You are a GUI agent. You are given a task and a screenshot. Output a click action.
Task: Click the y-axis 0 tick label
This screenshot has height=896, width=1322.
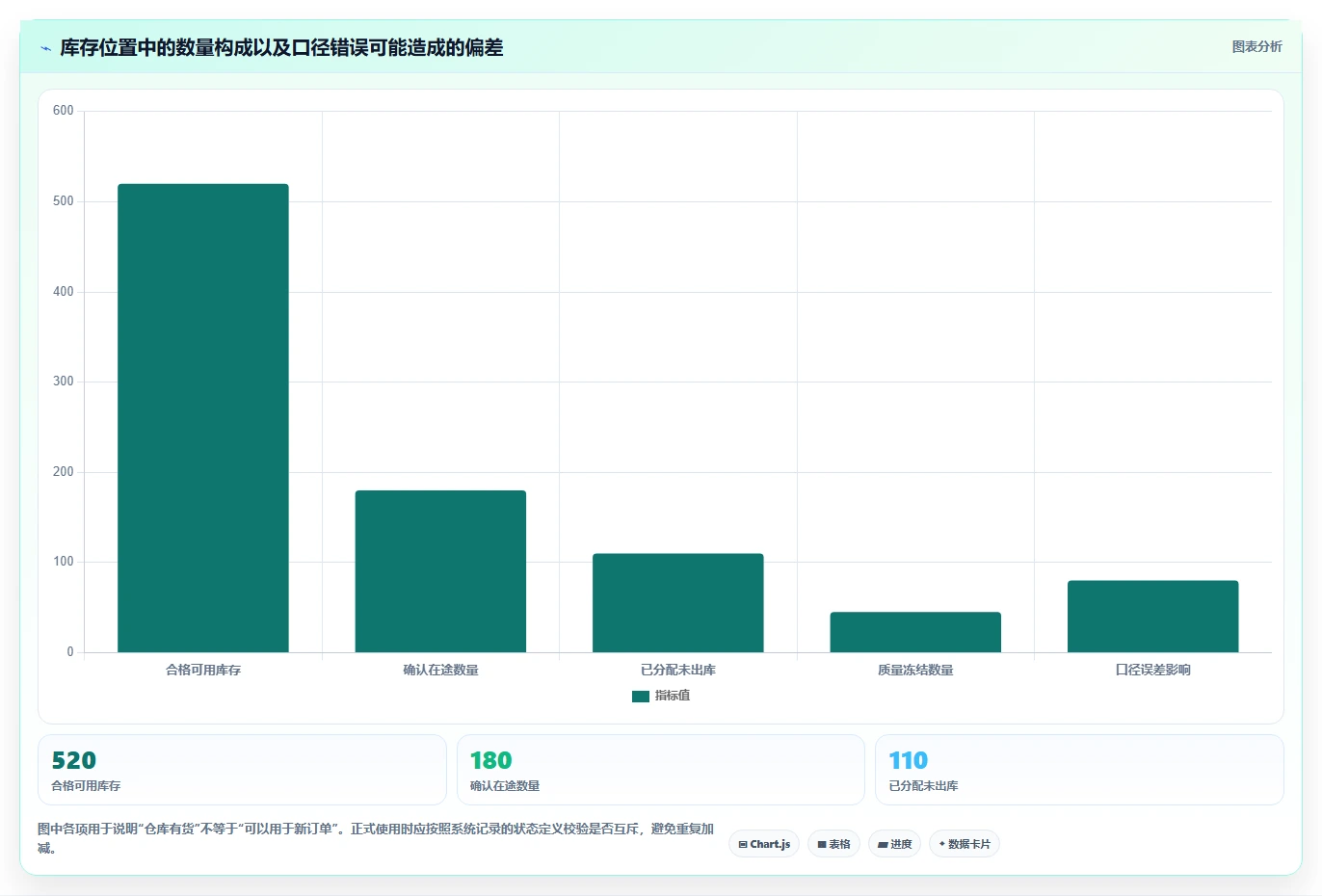coord(70,652)
